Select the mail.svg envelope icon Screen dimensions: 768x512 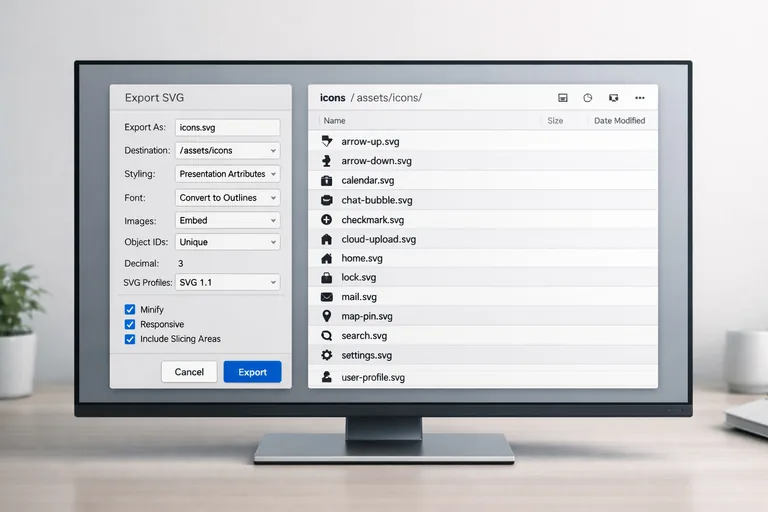[327, 297]
